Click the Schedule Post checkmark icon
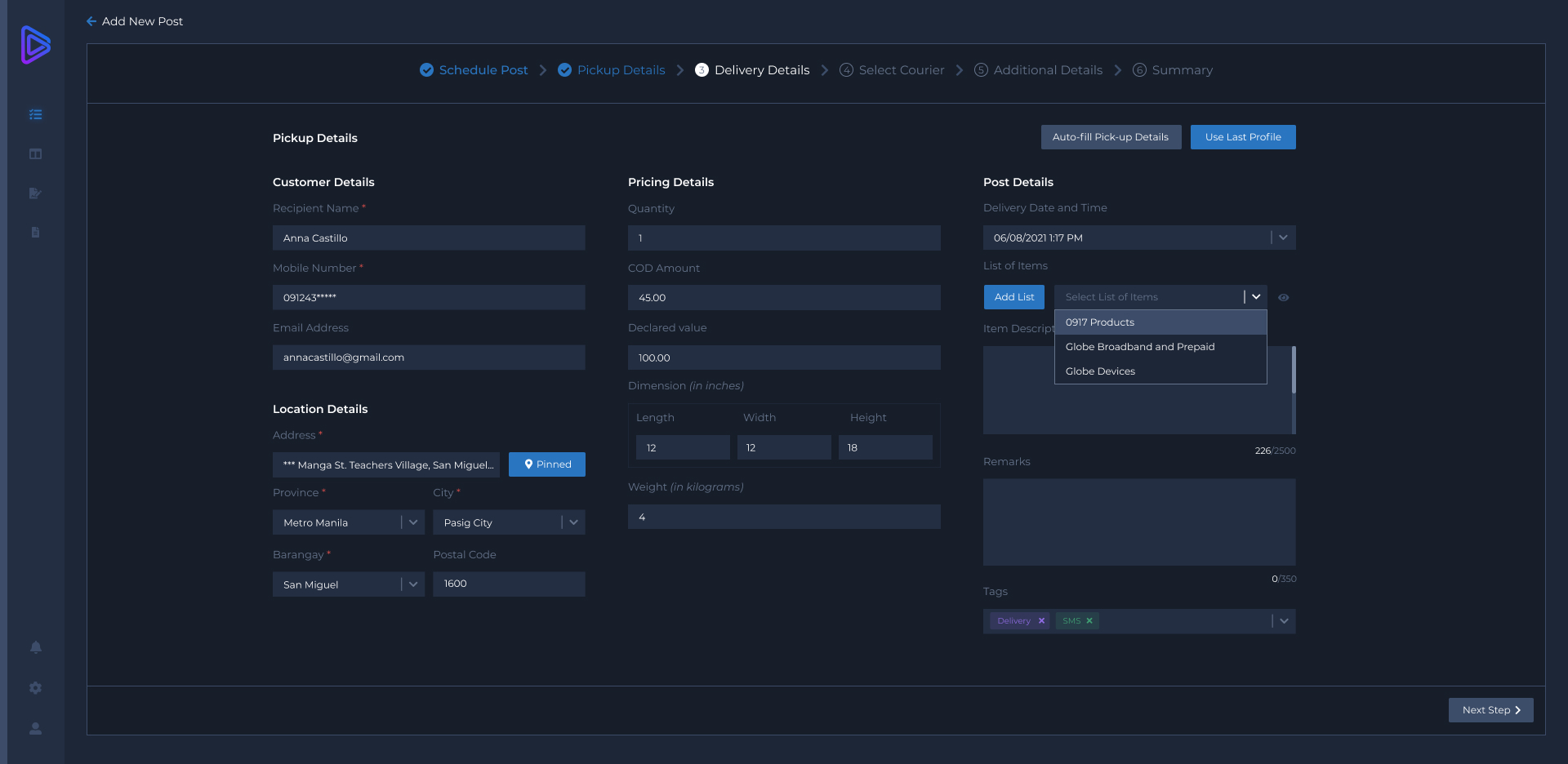1568x764 pixels. [426, 70]
